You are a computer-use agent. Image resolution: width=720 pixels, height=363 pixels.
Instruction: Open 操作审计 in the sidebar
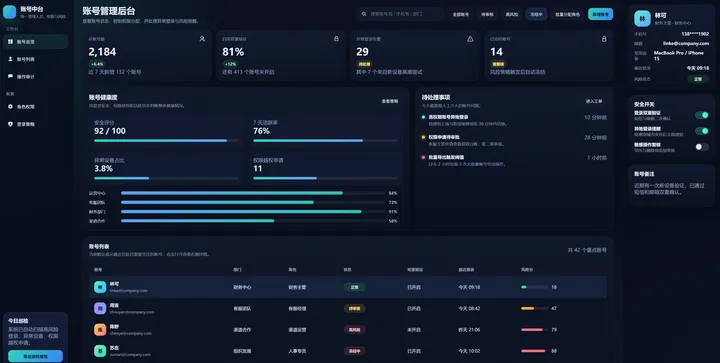point(35,77)
